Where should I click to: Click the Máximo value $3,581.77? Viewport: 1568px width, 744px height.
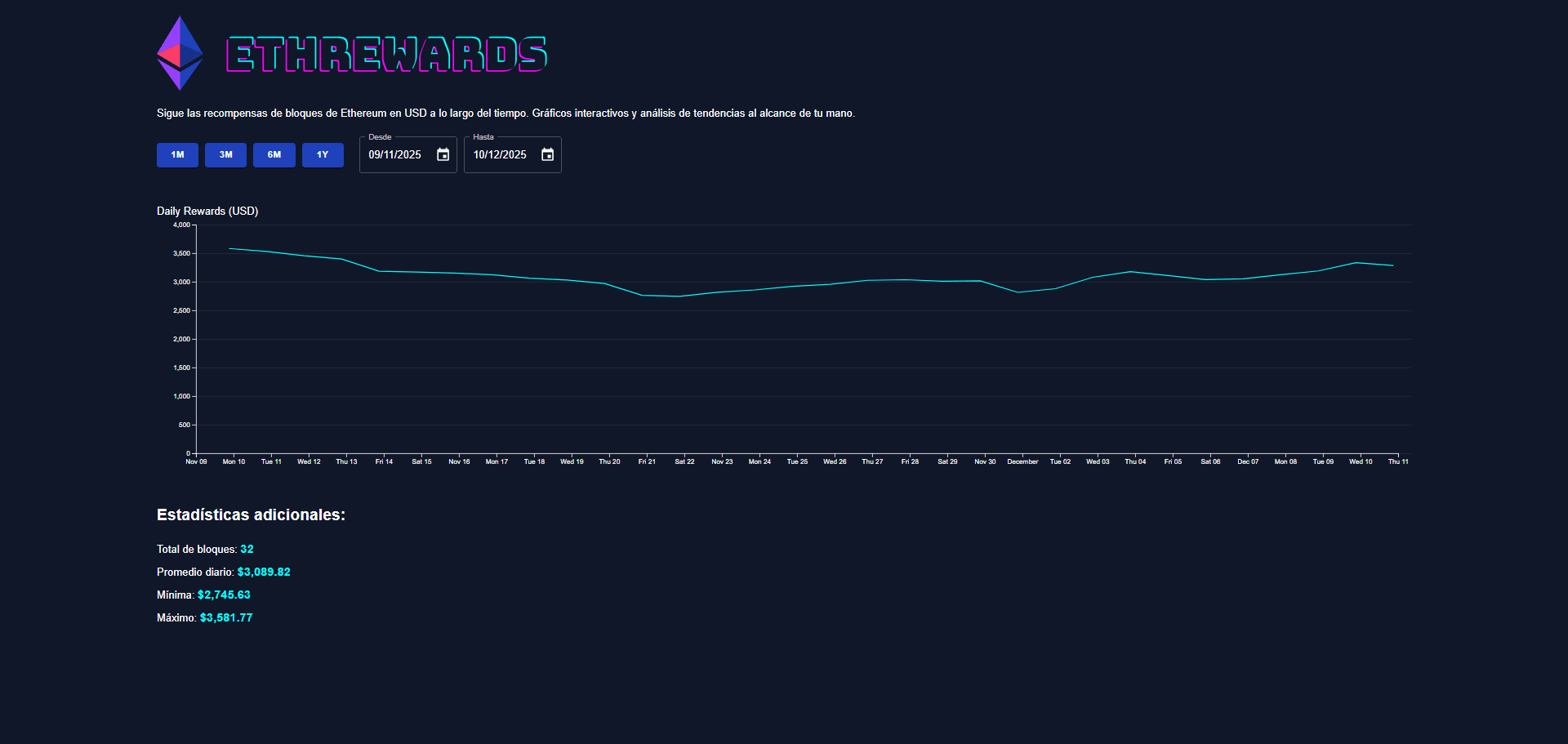point(226,617)
